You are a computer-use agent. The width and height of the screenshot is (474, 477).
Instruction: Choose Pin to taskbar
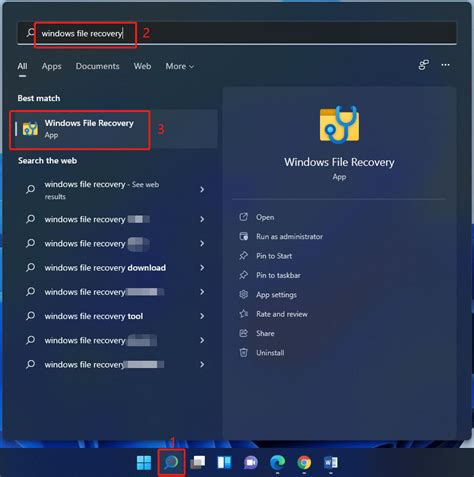(x=278, y=275)
